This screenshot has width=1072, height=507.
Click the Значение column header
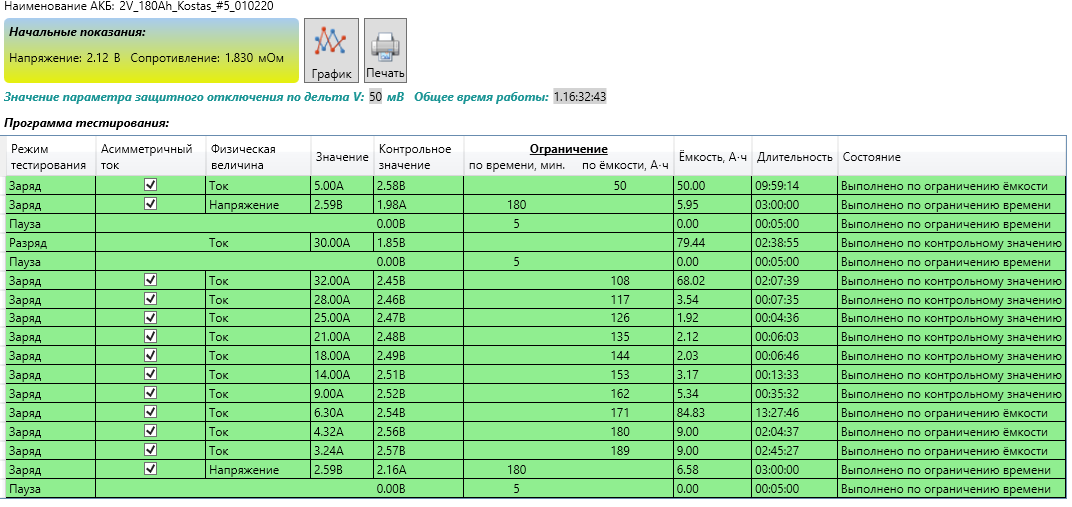point(342,156)
